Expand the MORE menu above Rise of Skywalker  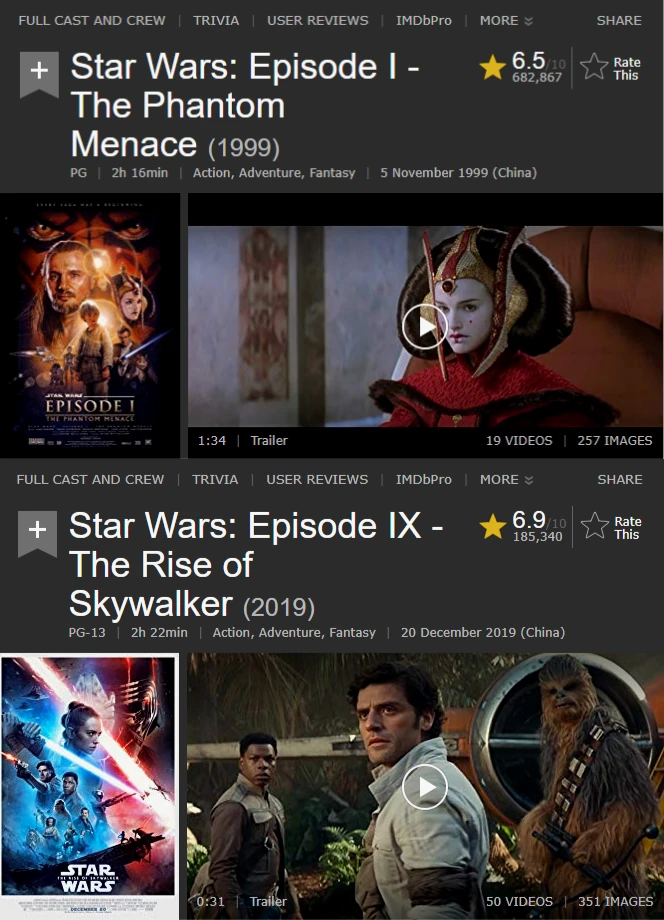506,480
